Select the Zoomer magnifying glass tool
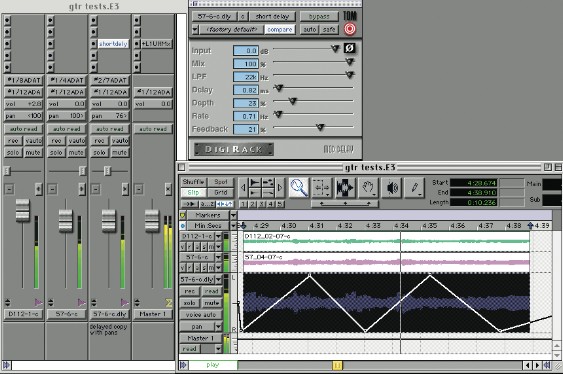This screenshot has width=563, height=374. click(x=299, y=188)
